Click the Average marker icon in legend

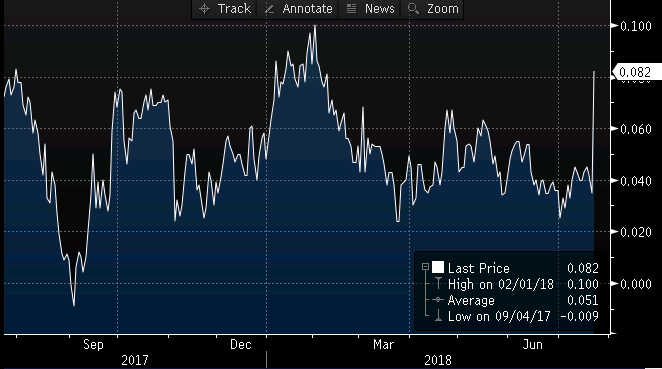coord(438,300)
